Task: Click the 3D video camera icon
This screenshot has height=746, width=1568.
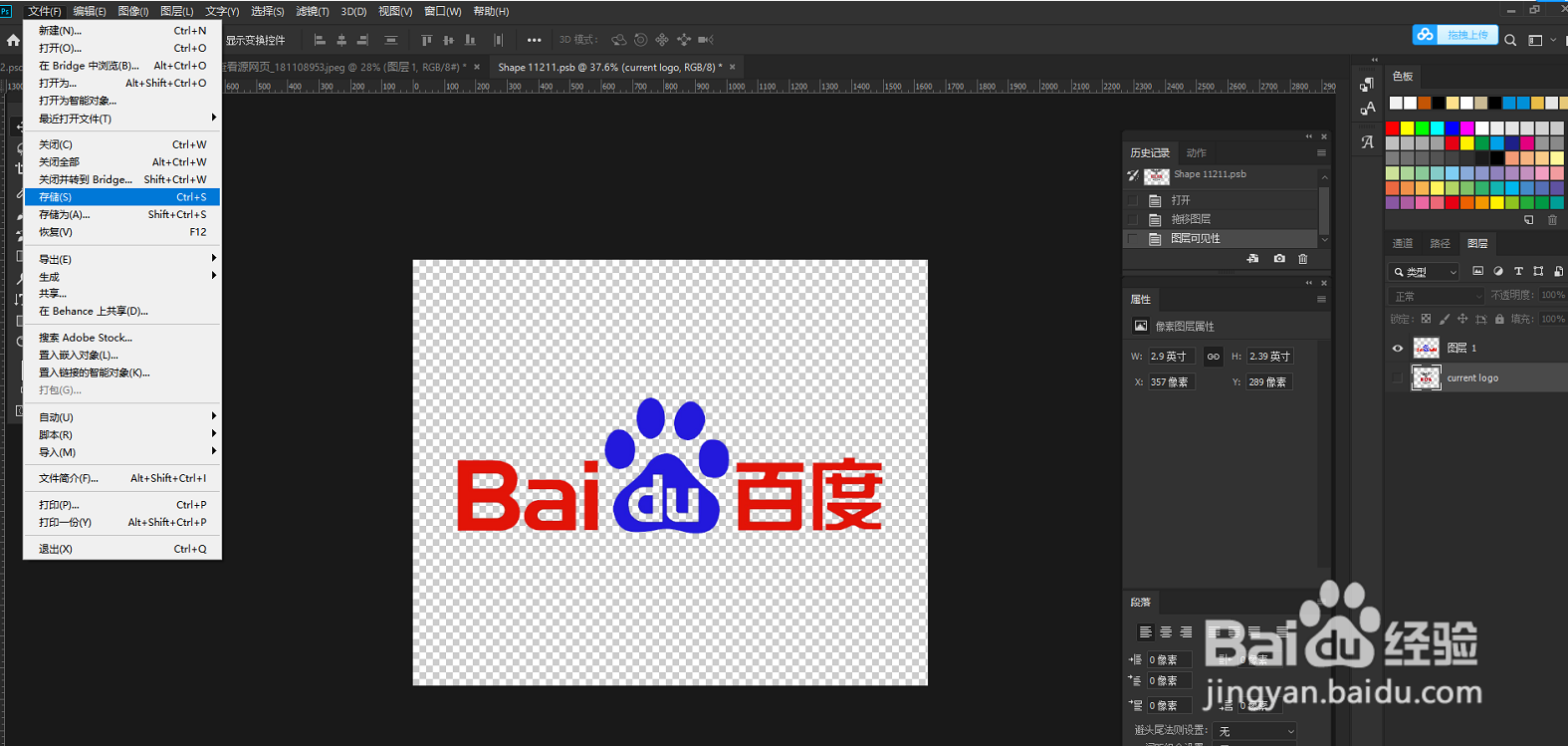Action: [706, 40]
